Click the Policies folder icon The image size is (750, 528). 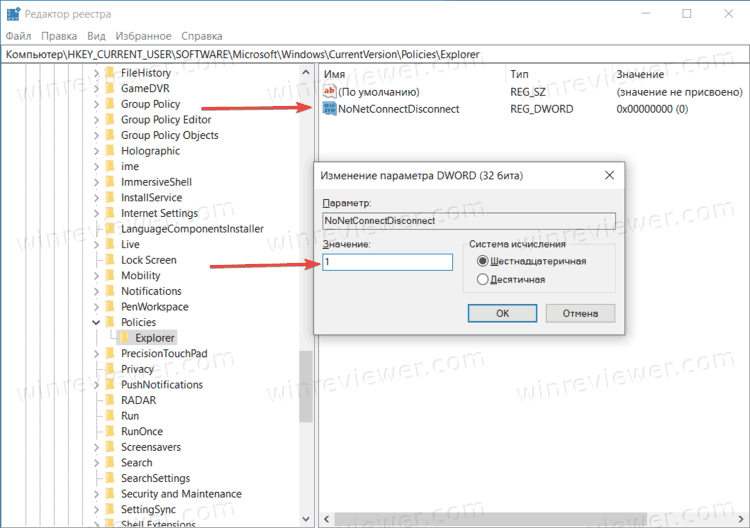(110, 322)
